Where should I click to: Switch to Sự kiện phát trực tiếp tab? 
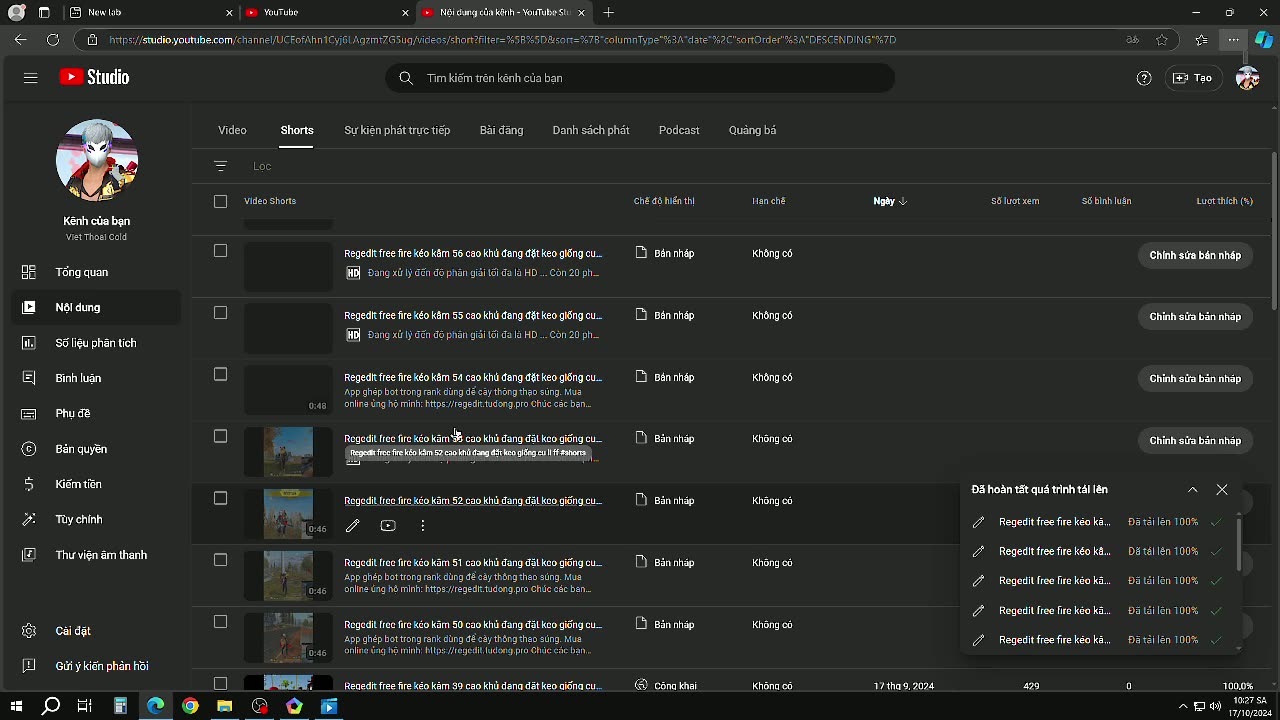tap(397, 130)
